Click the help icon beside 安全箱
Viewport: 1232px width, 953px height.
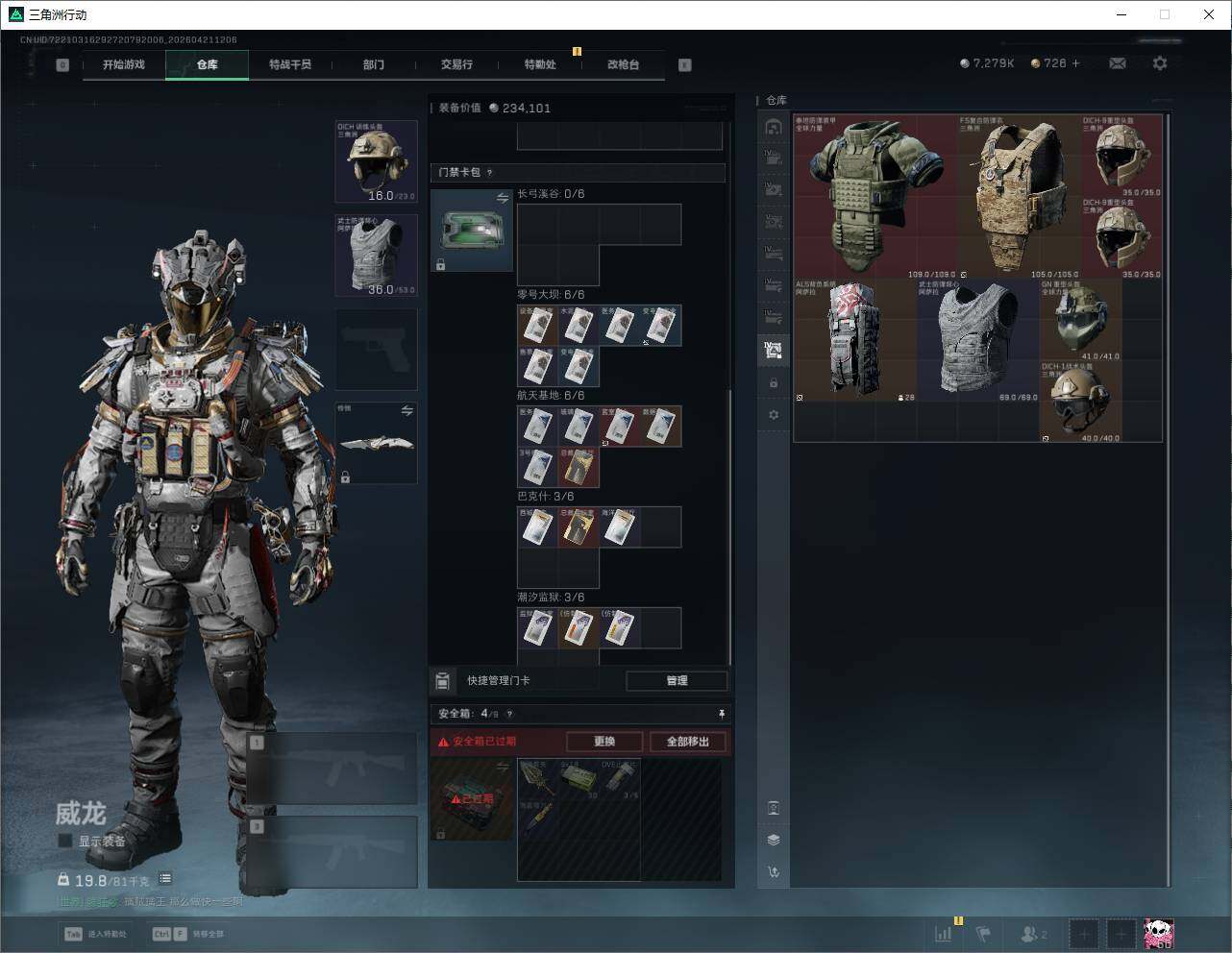(x=509, y=714)
